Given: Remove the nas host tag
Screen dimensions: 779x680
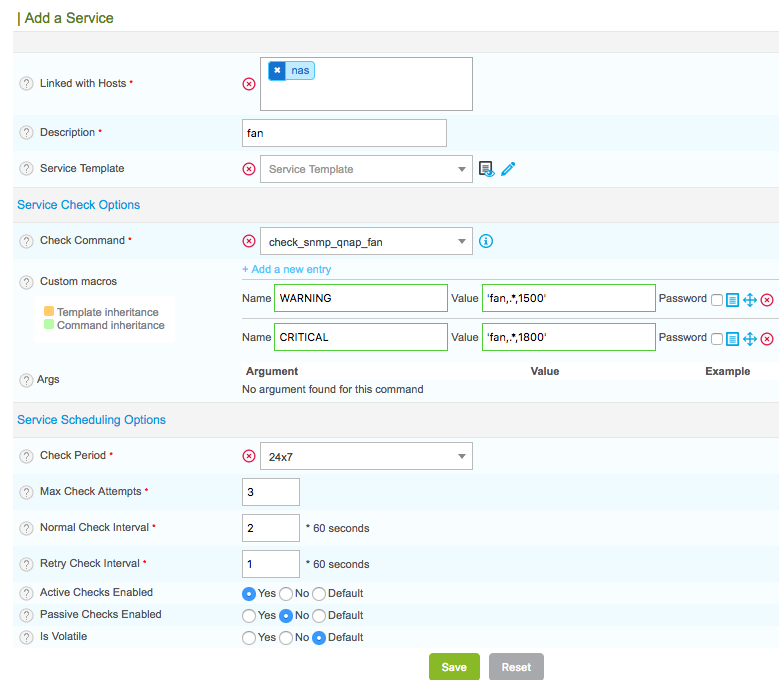Looking at the screenshot, I should pyautogui.click(x=277, y=71).
